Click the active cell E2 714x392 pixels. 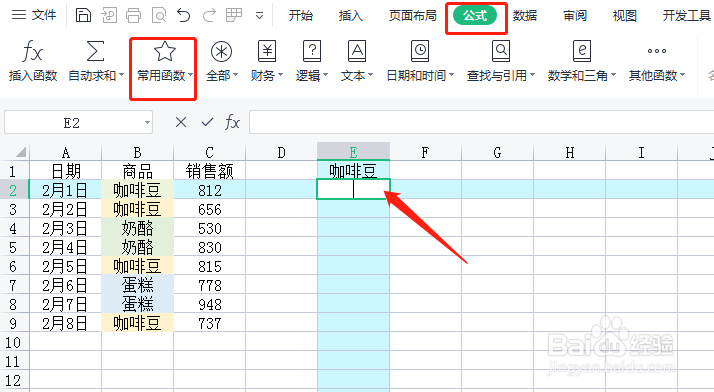(353, 189)
